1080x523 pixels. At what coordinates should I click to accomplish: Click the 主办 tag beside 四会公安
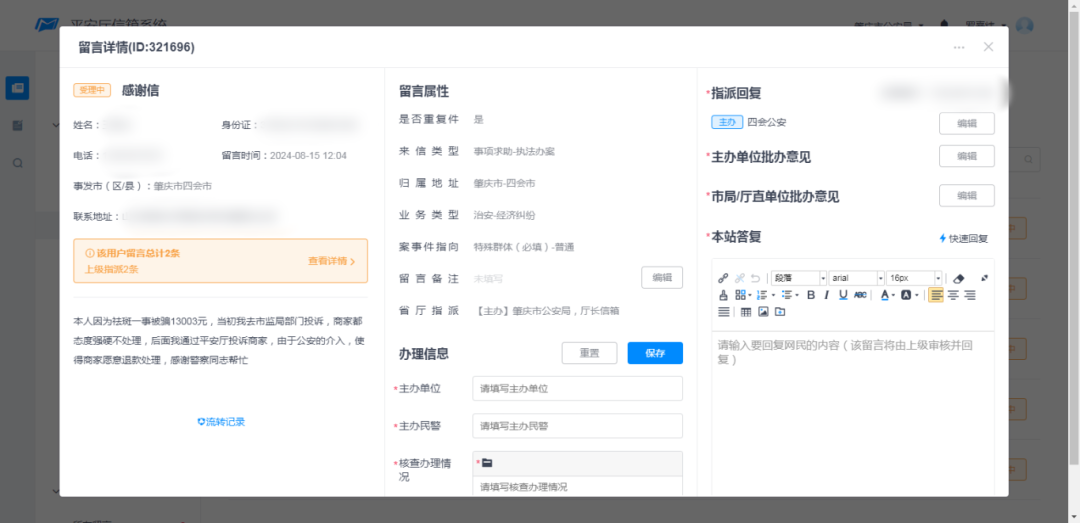point(727,123)
